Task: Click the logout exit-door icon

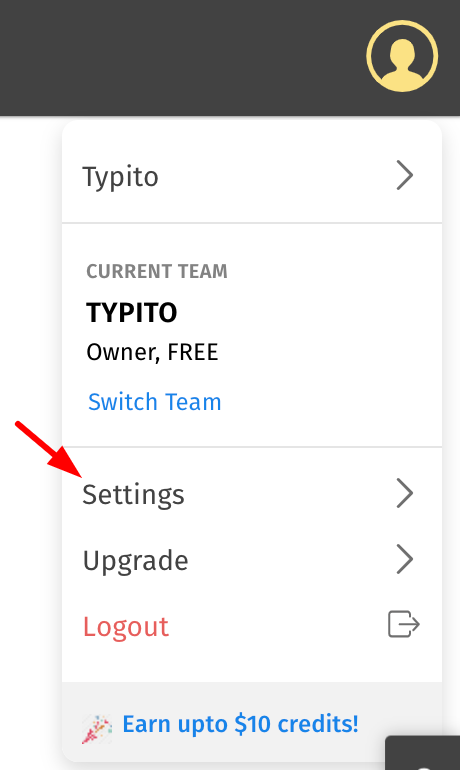Action: point(404,624)
